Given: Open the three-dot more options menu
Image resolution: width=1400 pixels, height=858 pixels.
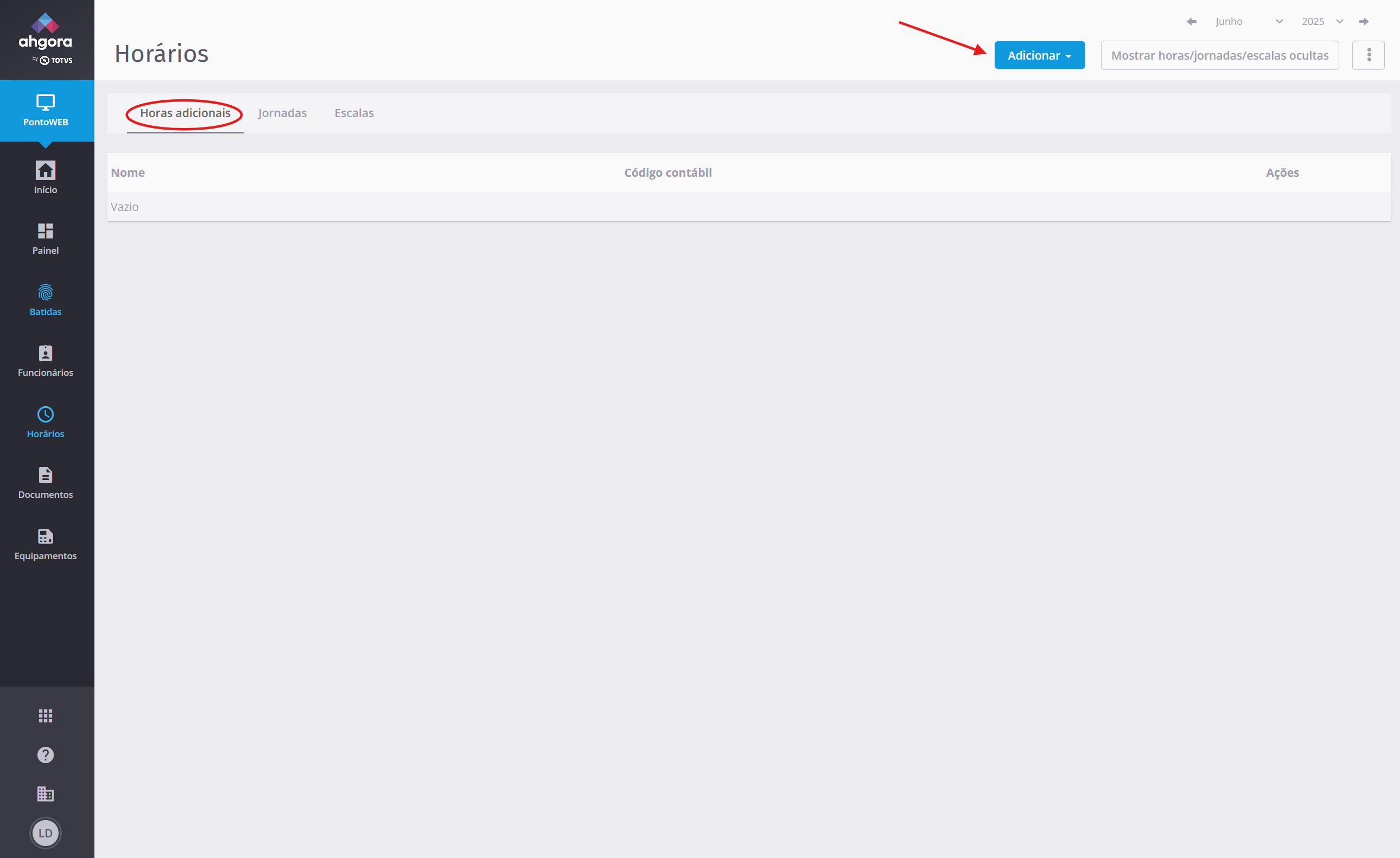Looking at the screenshot, I should pos(1368,55).
